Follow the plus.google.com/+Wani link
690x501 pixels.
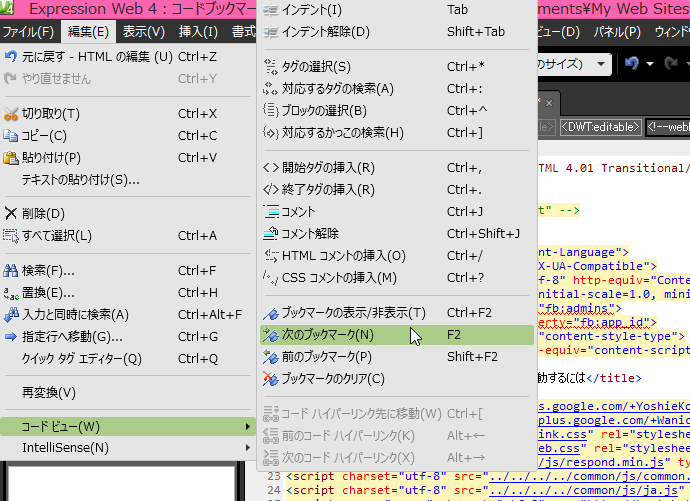click(614, 420)
